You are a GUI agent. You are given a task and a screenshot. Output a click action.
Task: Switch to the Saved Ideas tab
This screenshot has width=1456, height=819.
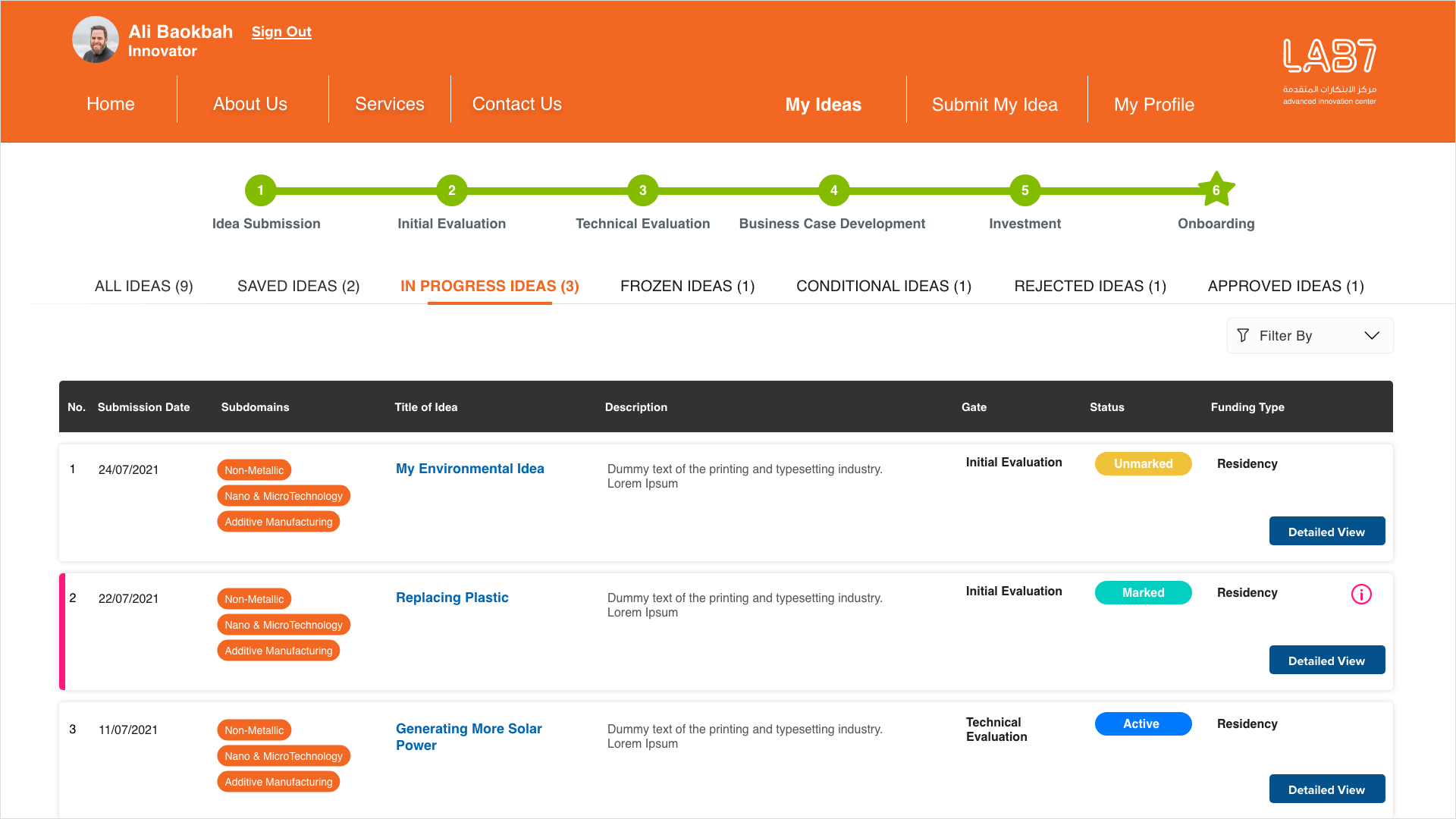click(x=298, y=286)
